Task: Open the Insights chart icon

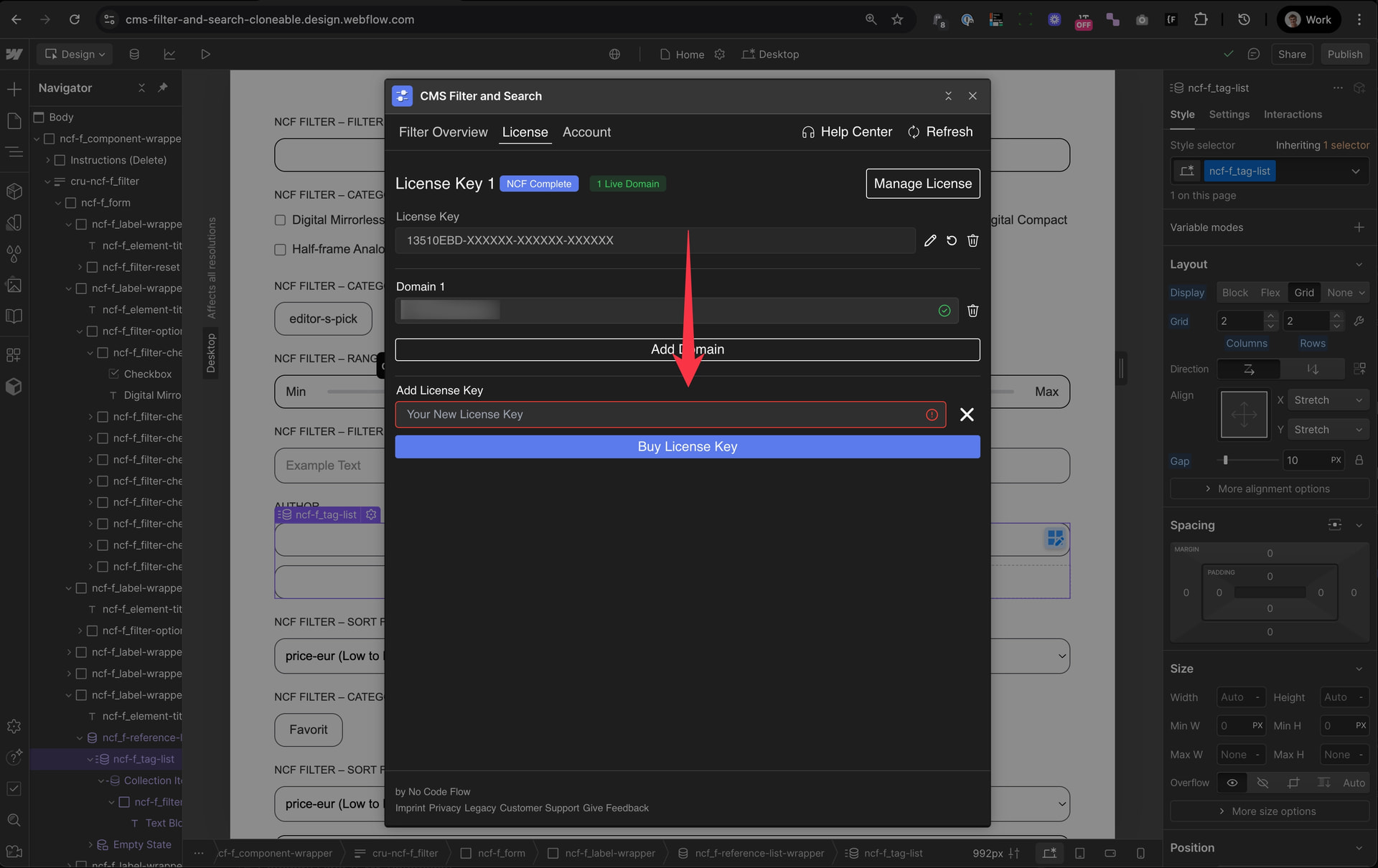Action: pyautogui.click(x=169, y=55)
